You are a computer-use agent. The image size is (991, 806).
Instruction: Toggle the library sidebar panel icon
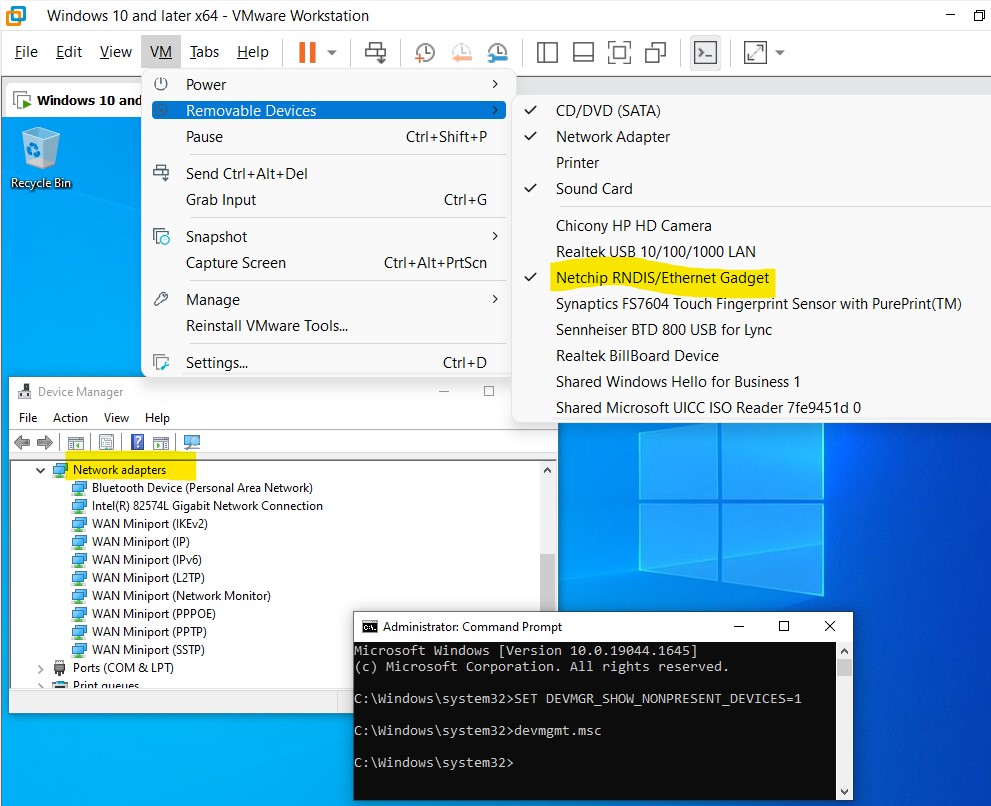547,52
